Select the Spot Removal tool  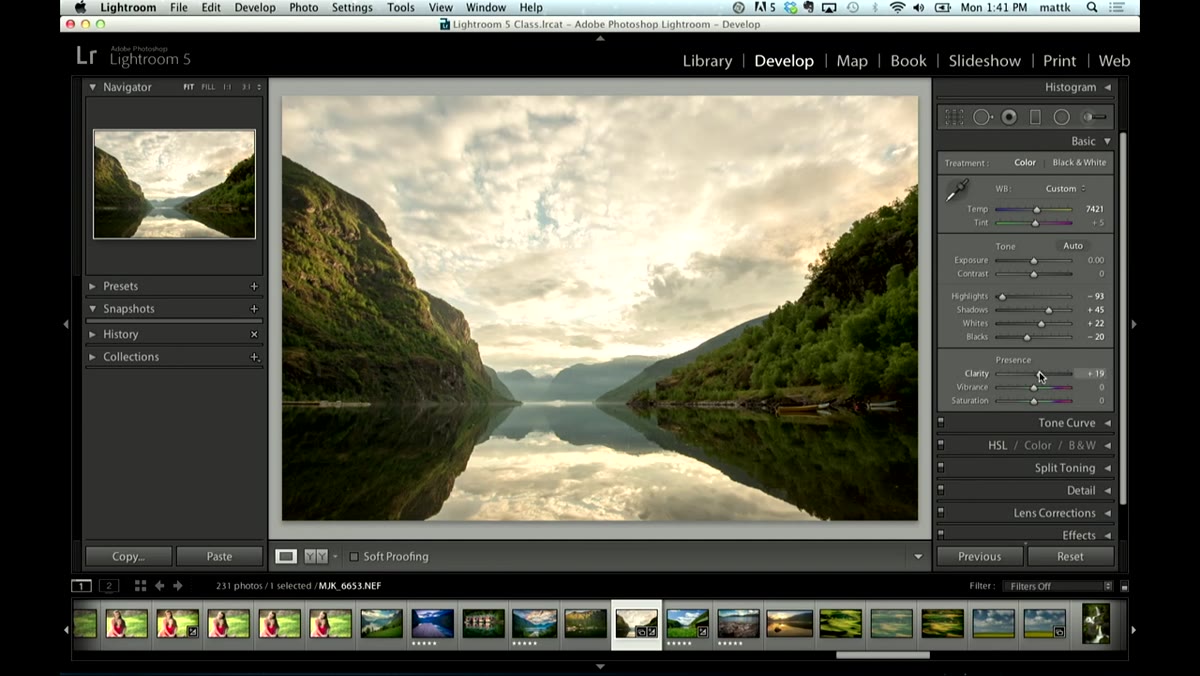(983, 117)
